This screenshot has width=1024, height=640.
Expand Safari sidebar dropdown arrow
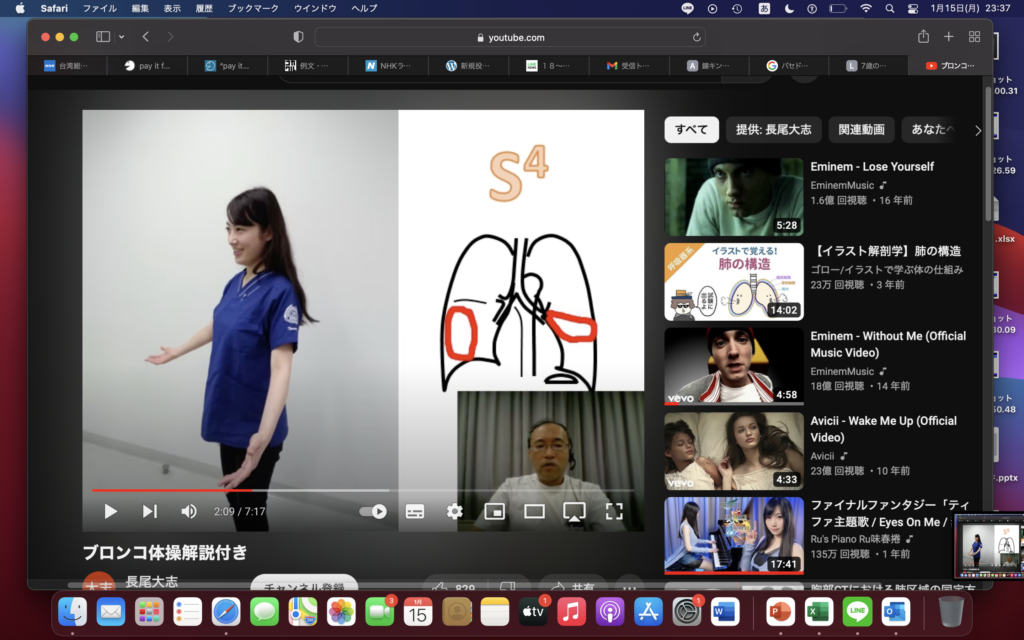click(x=122, y=37)
